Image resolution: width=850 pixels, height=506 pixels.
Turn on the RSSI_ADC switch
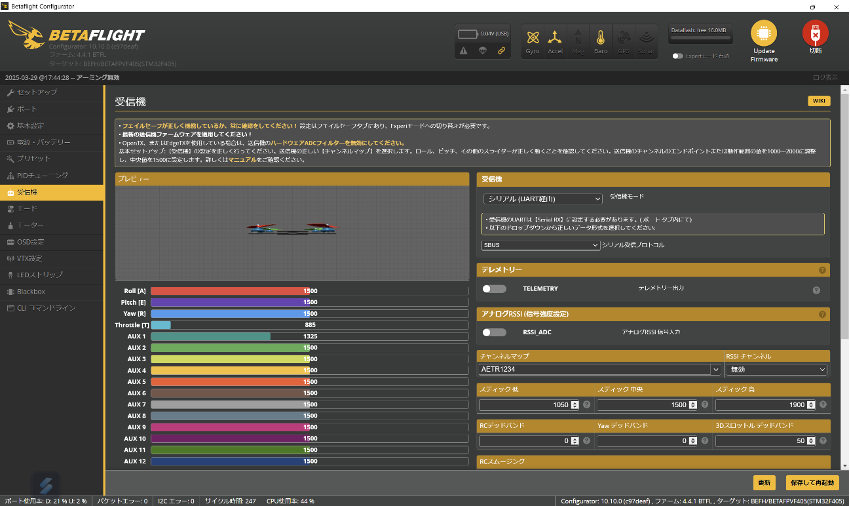(494, 332)
